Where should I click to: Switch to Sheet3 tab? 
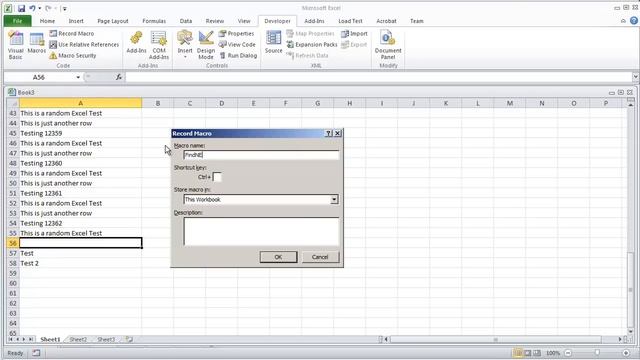tap(106, 339)
